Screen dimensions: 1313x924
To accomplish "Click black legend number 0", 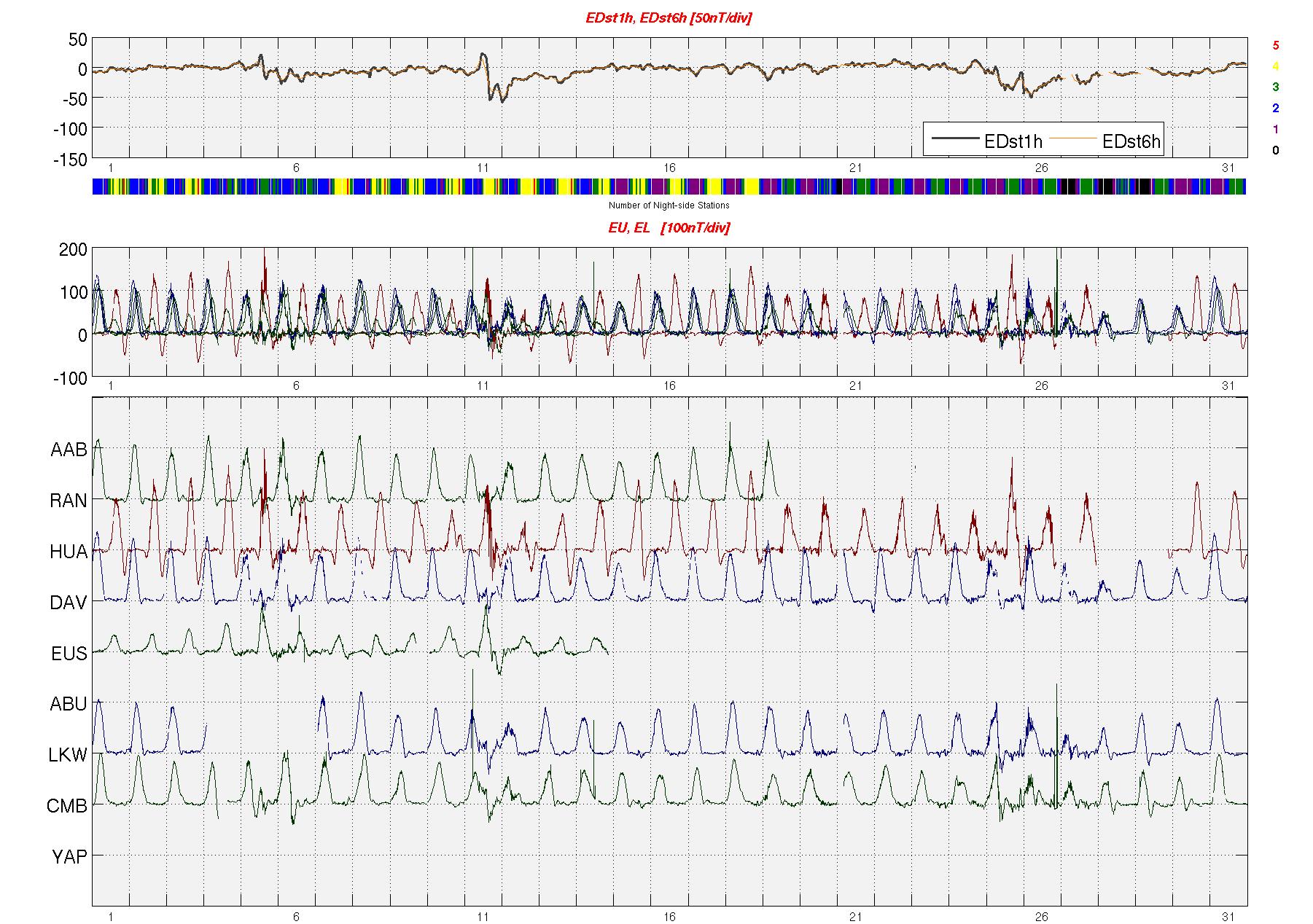I will pos(1275,151).
